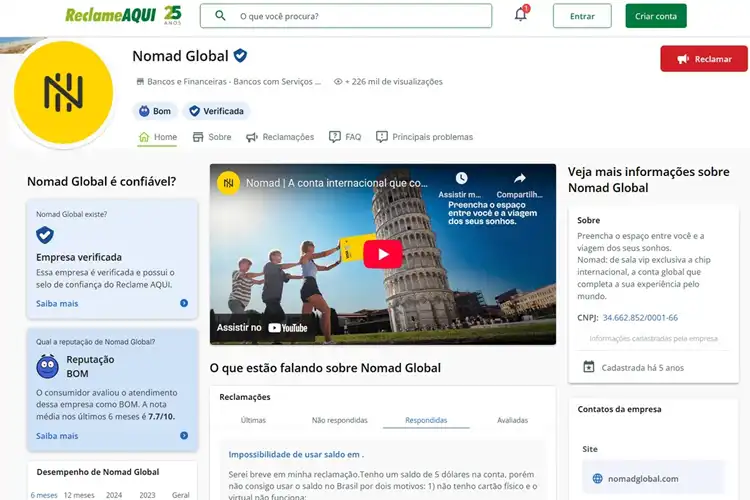Image resolution: width=750 pixels, height=500 pixels.
Task: Click the Criar conta button
Action: (x=656, y=16)
